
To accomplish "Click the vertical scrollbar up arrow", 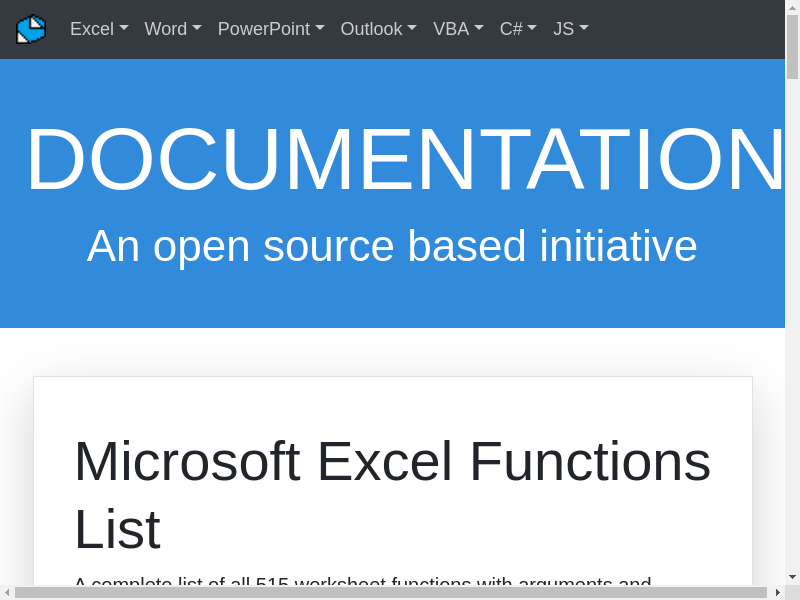I will (792, 7).
